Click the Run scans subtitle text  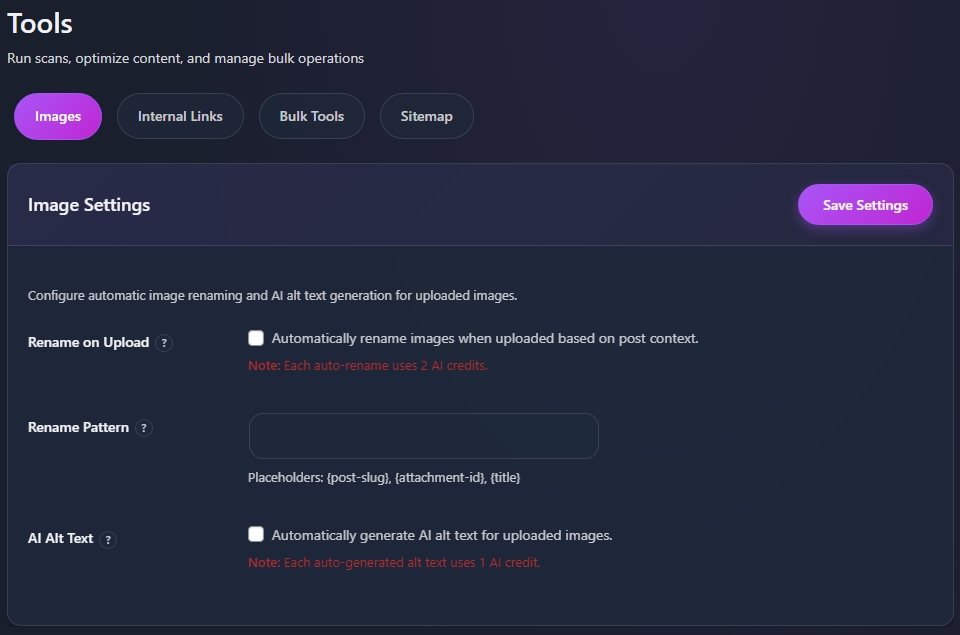tap(185, 58)
